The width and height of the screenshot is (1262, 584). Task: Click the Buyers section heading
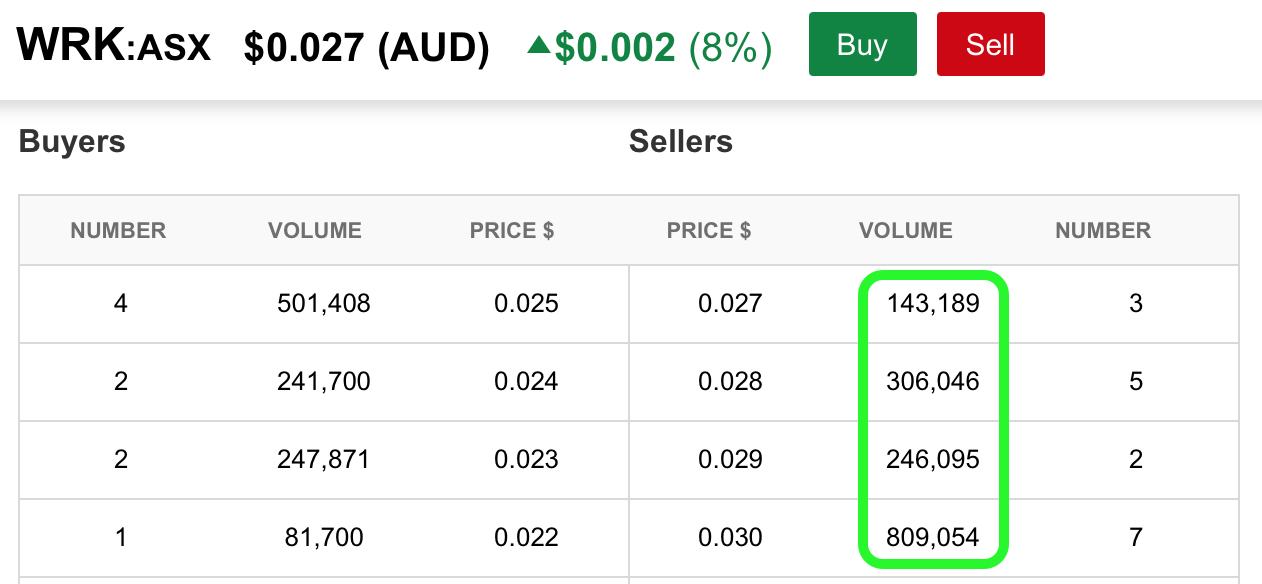[72, 142]
